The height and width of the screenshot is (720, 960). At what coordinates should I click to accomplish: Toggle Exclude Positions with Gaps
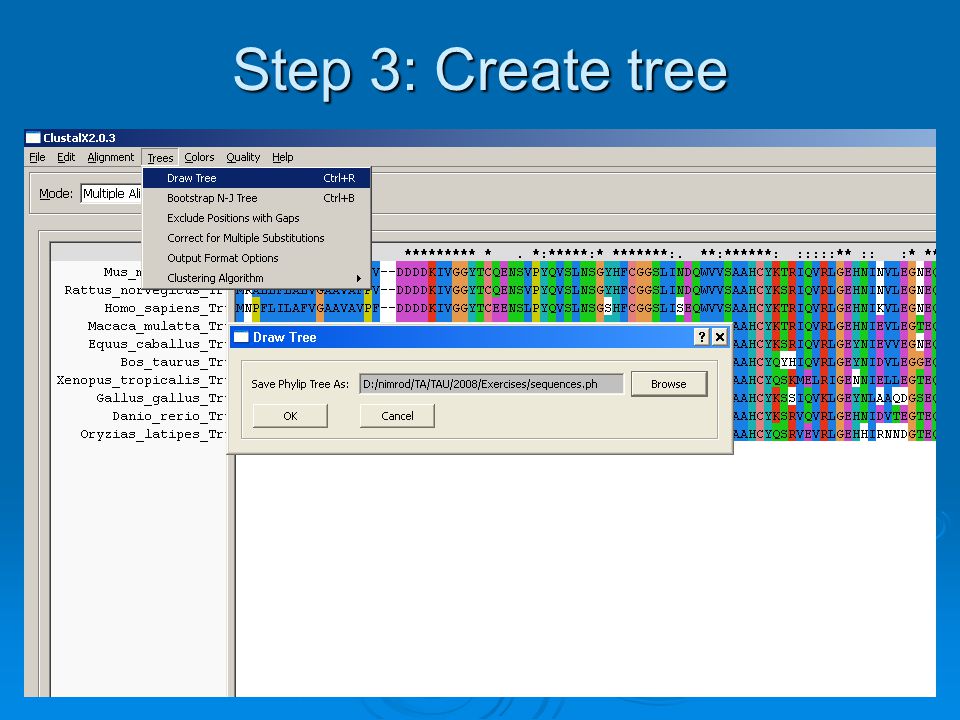tap(257, 218)
